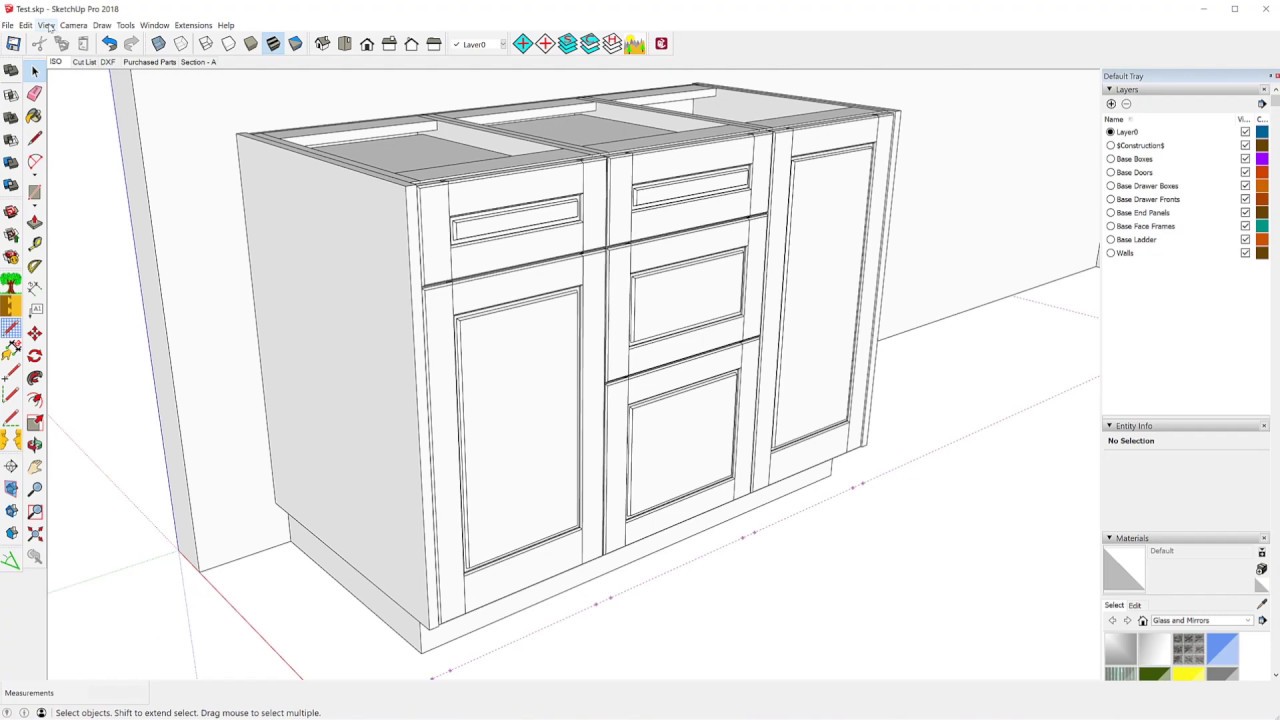
Task: Select the Protractor tool
Action: tap(34, 266)
